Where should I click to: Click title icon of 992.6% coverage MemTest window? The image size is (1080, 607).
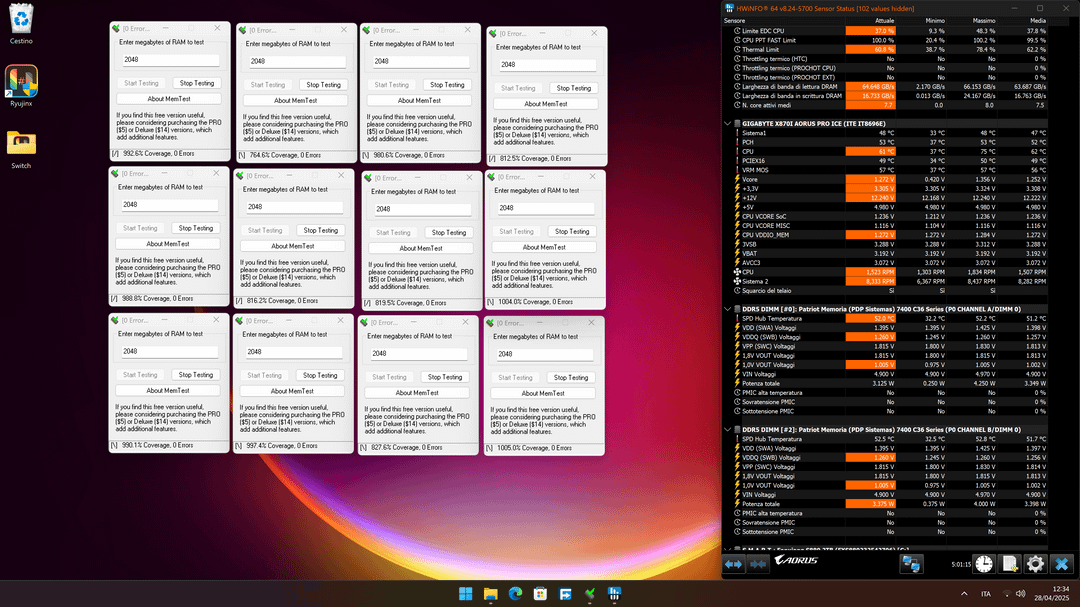pos(116,29)
